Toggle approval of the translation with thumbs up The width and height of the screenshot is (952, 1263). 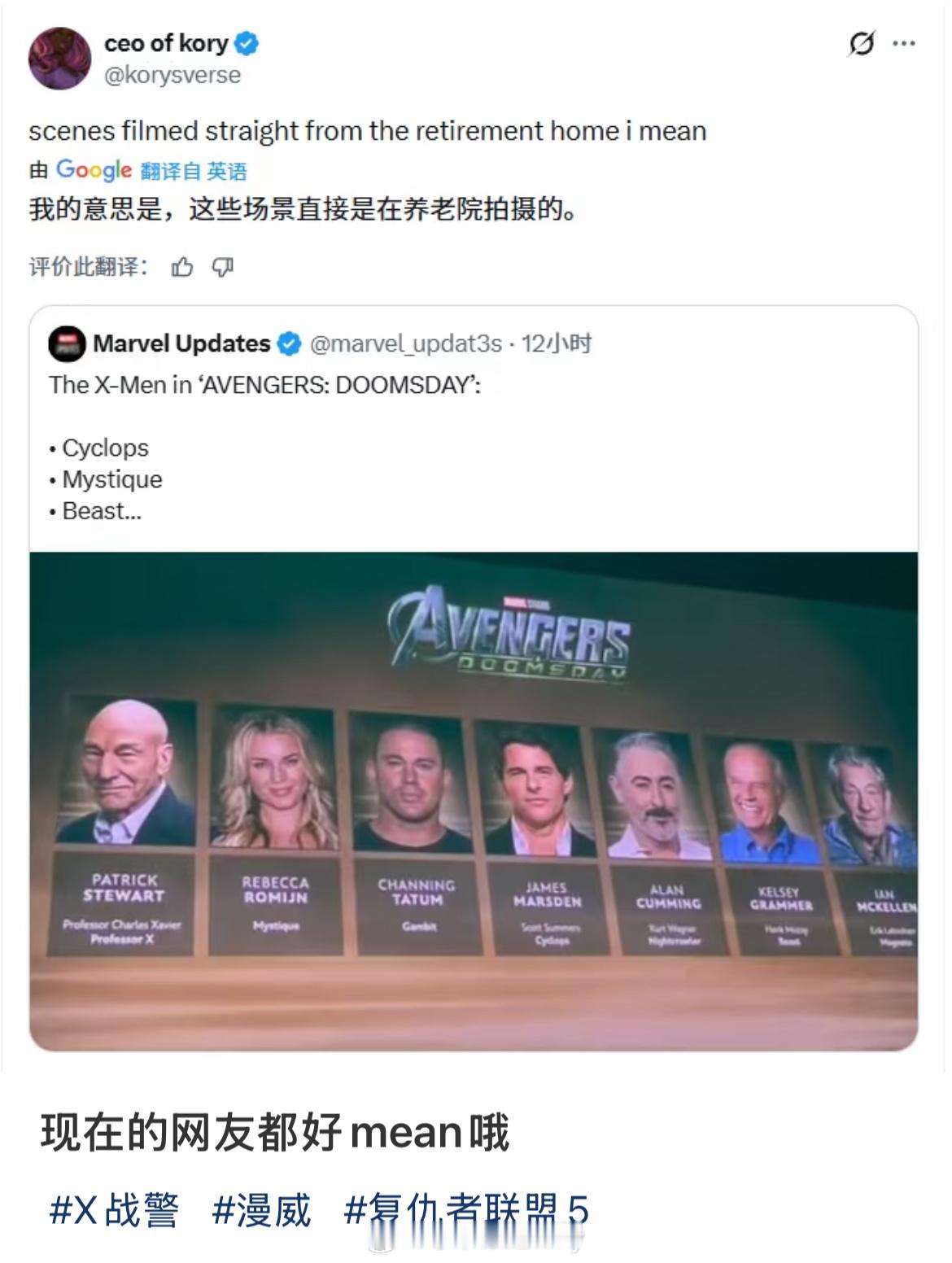tap(185, 266)
